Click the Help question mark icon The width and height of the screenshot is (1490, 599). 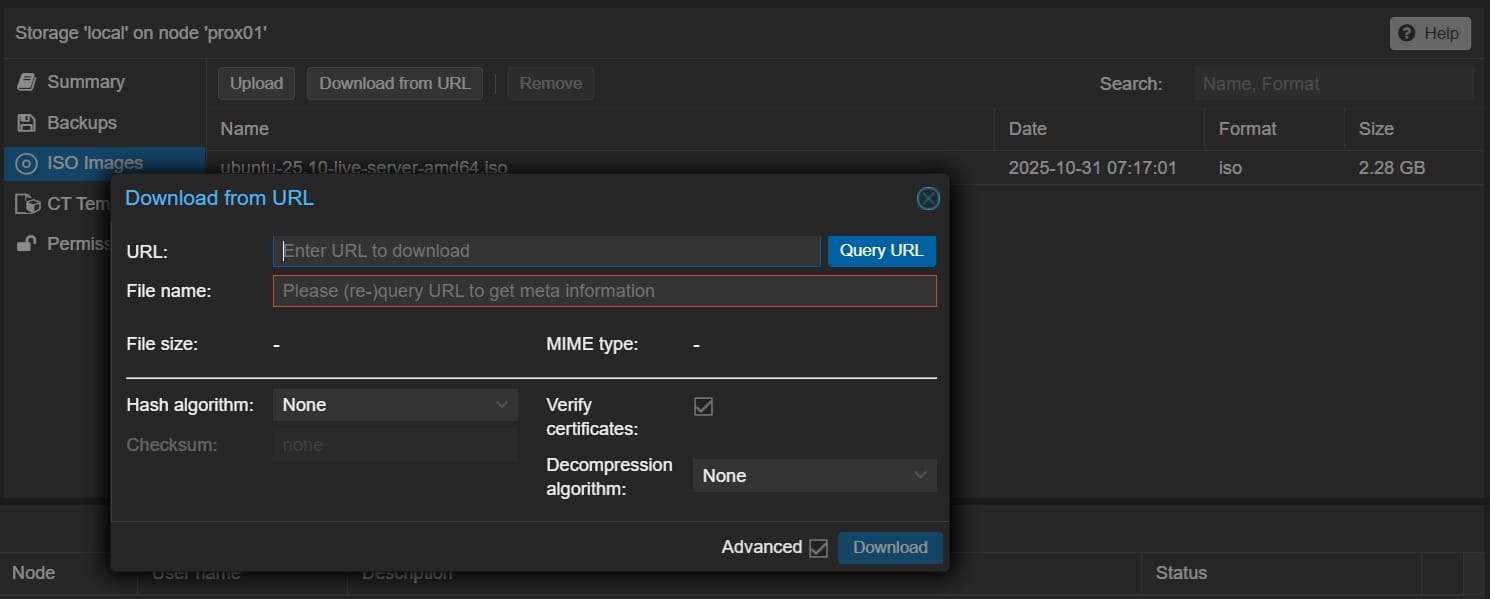tap(1408, 33)
